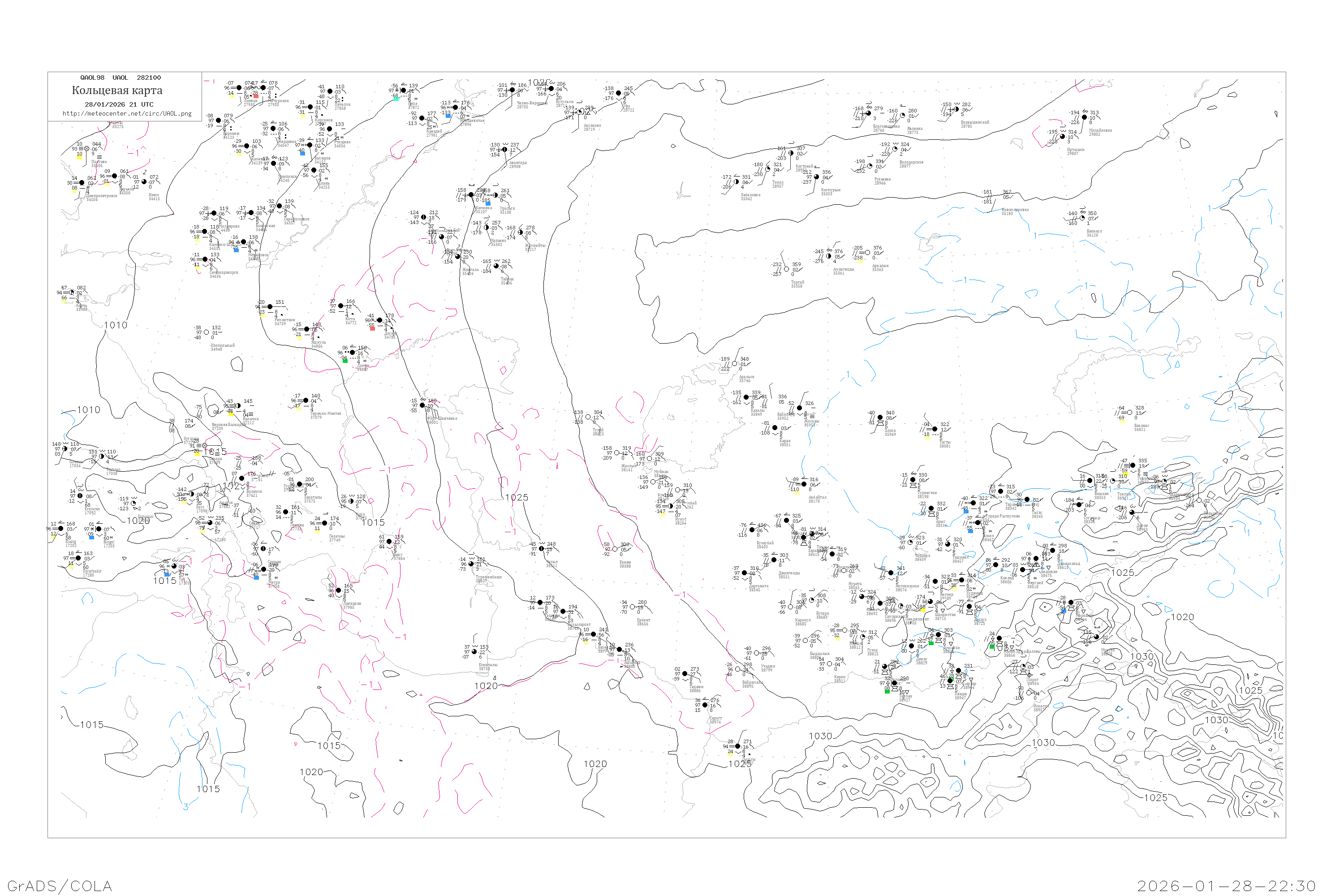Click the QAOL98 UAOL 282100 header code
1344x896 pixels.
pos(121,78)
